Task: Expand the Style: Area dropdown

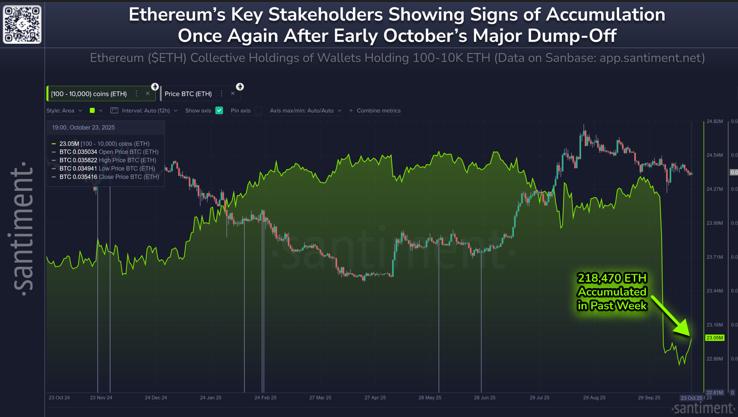Action: pyautogui.click(x=65, y=111)
